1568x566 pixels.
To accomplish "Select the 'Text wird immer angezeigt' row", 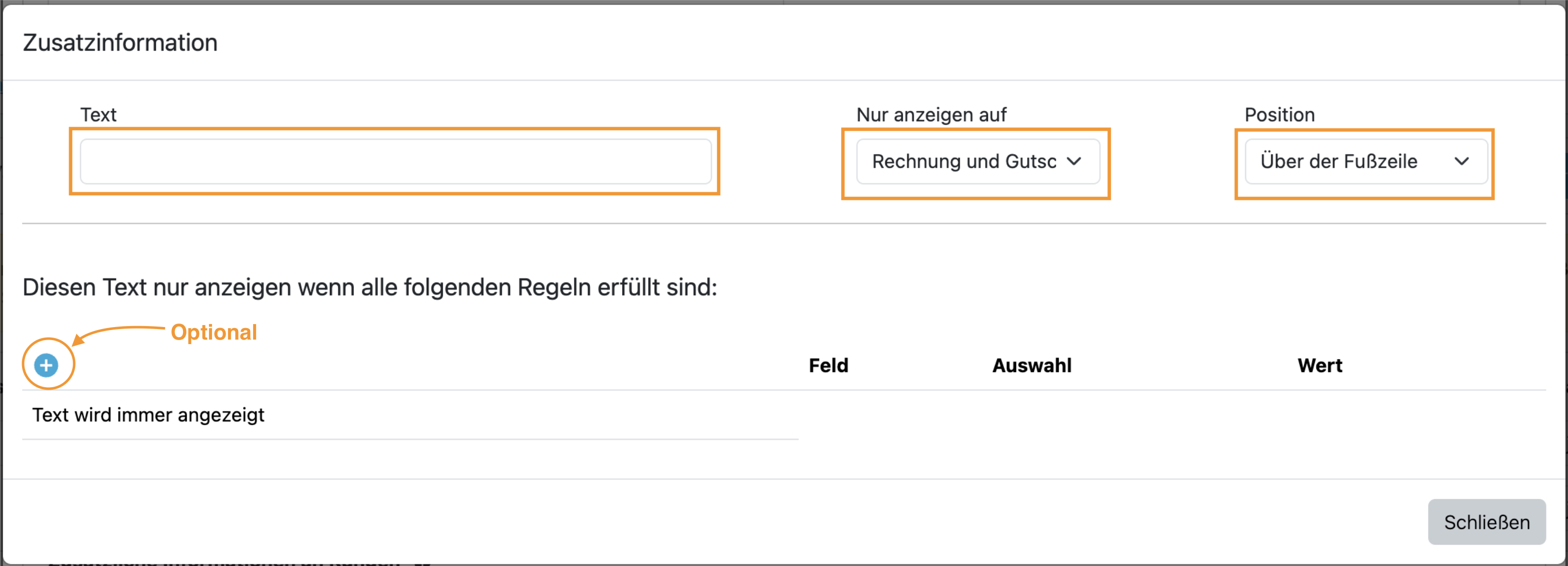I will tap(148, 415).
